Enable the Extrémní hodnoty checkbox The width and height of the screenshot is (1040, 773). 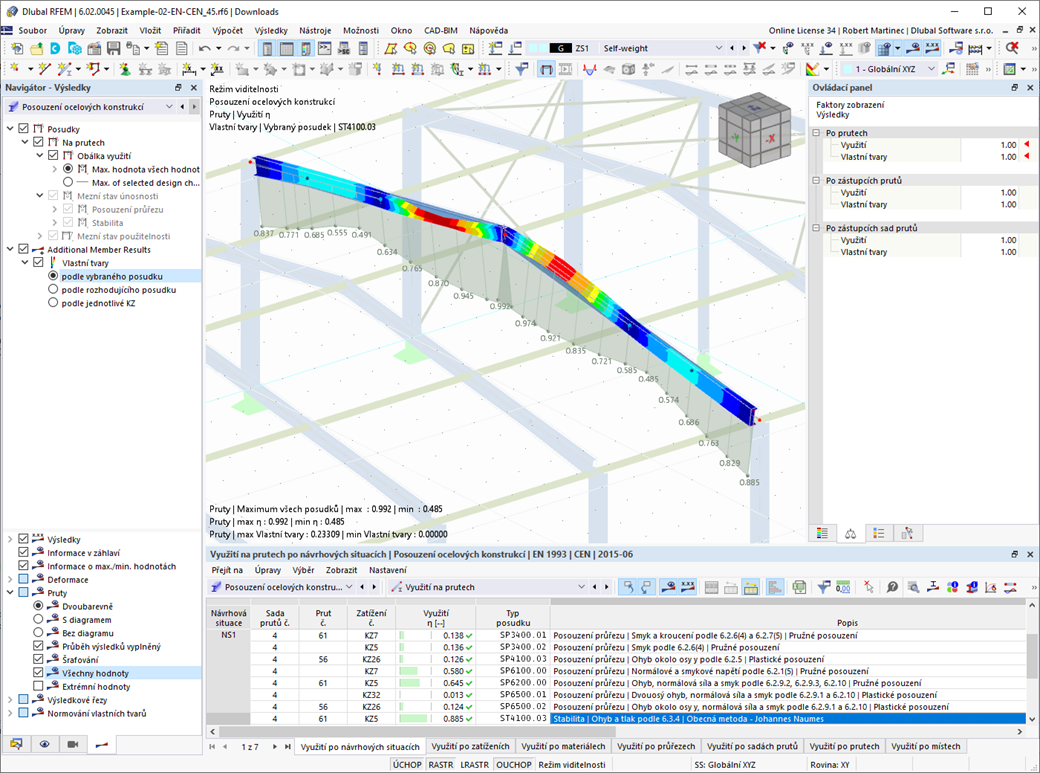tap(38, 686)
